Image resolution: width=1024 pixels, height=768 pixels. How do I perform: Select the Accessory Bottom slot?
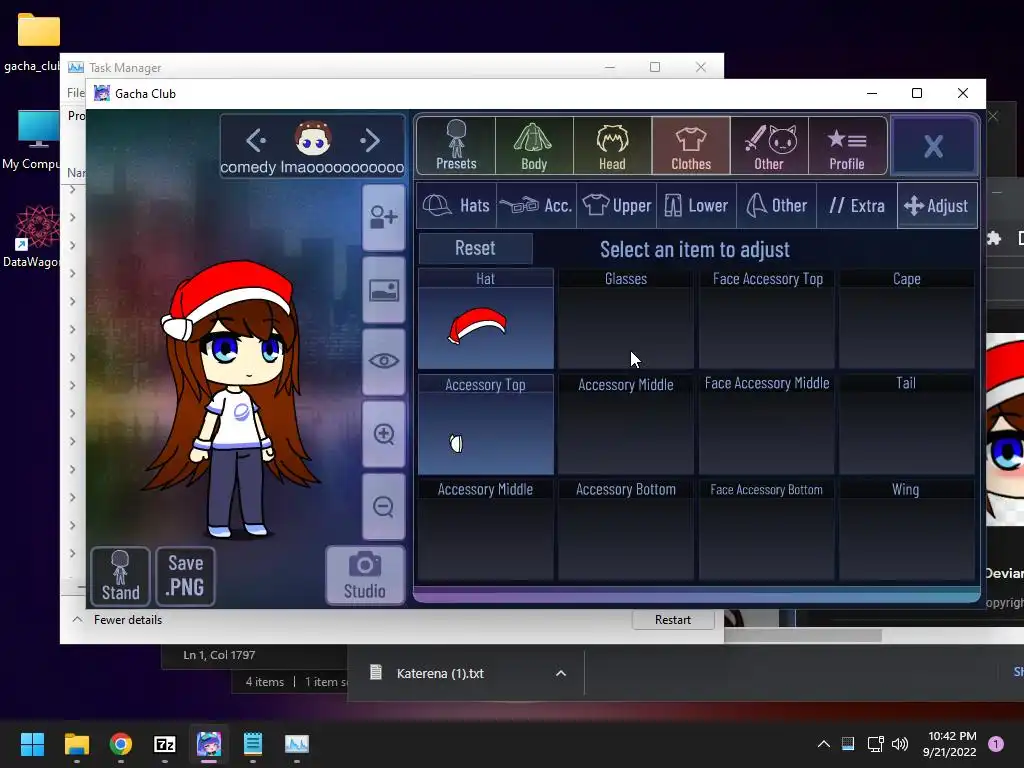click(x=626, y=530)
